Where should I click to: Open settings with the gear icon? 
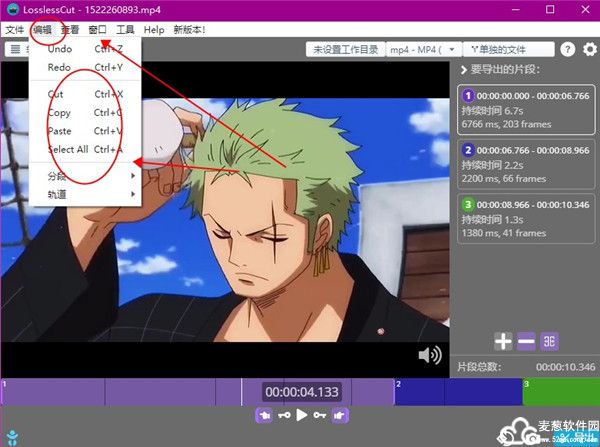coord(590,49)
